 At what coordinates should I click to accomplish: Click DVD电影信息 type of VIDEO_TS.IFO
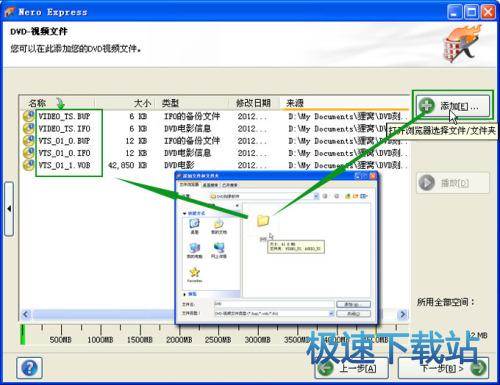tap(187, 129)
